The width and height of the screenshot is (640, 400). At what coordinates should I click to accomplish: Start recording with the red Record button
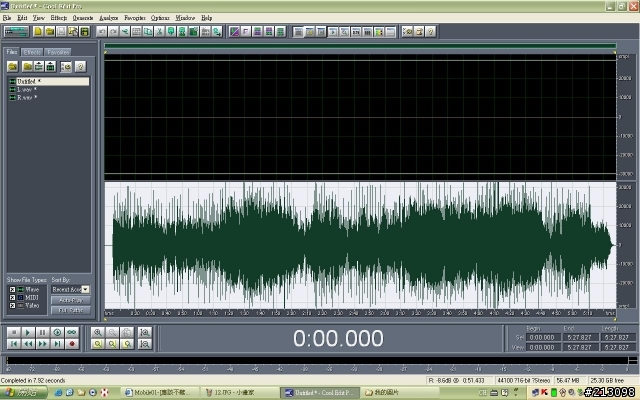(72, 344)
